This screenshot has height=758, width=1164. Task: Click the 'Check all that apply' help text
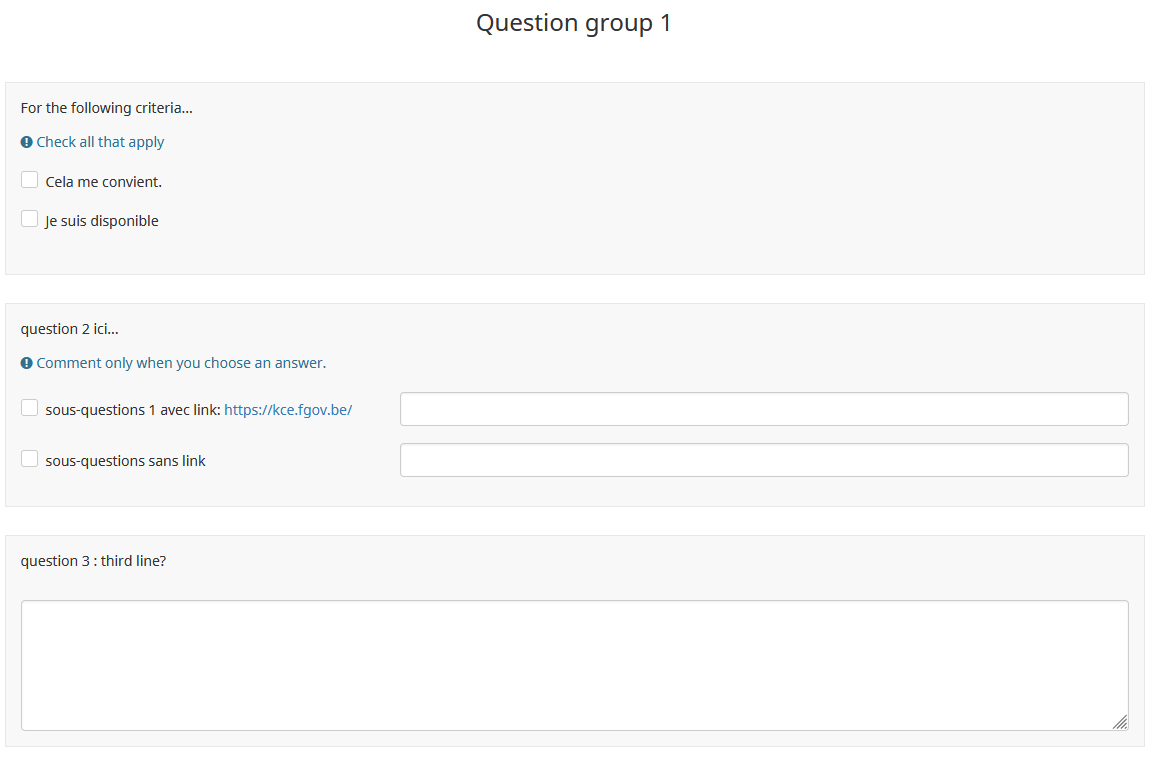click(x=100, y=142)
